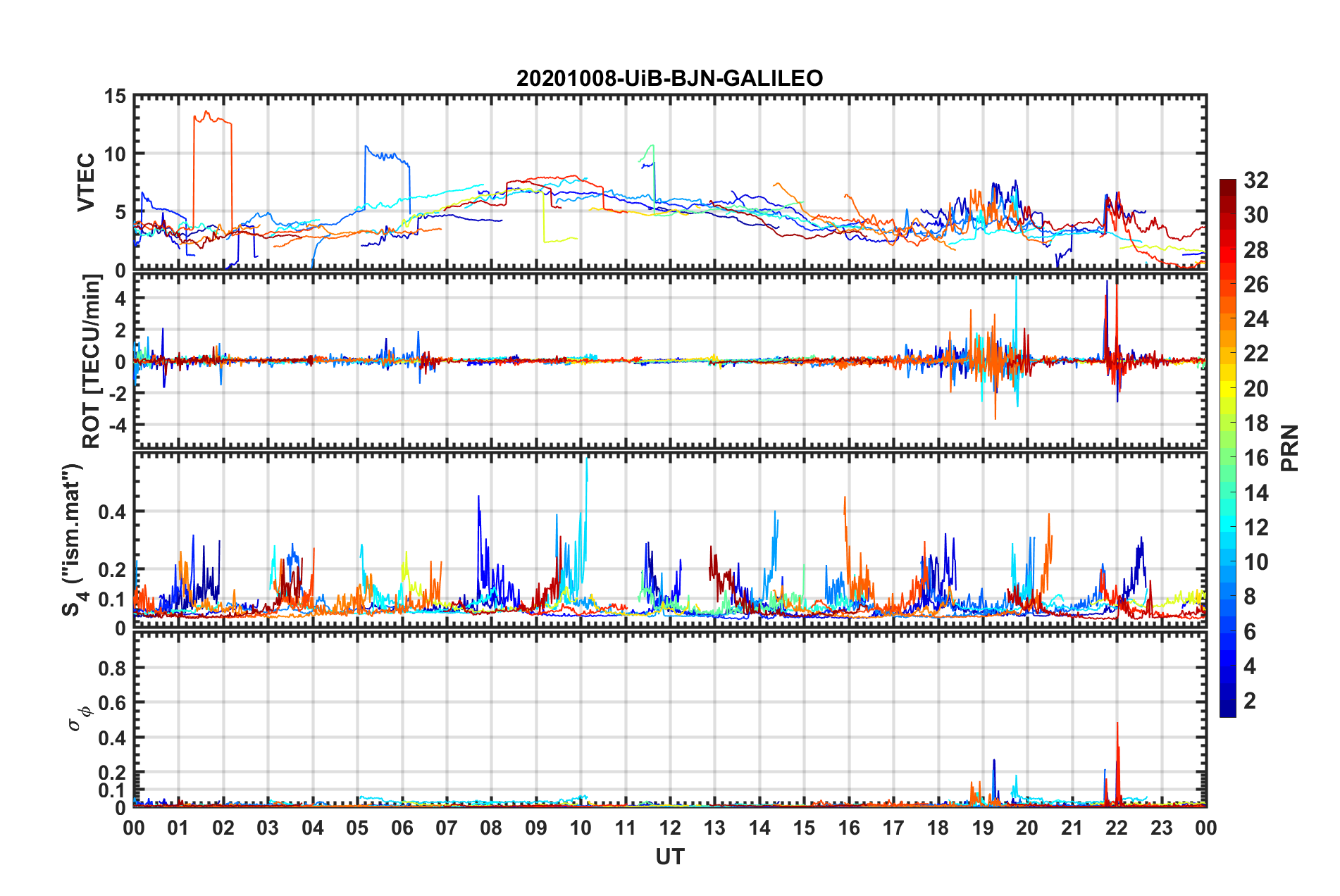Click colorbar tick label 8

[x=1250, y=597]
